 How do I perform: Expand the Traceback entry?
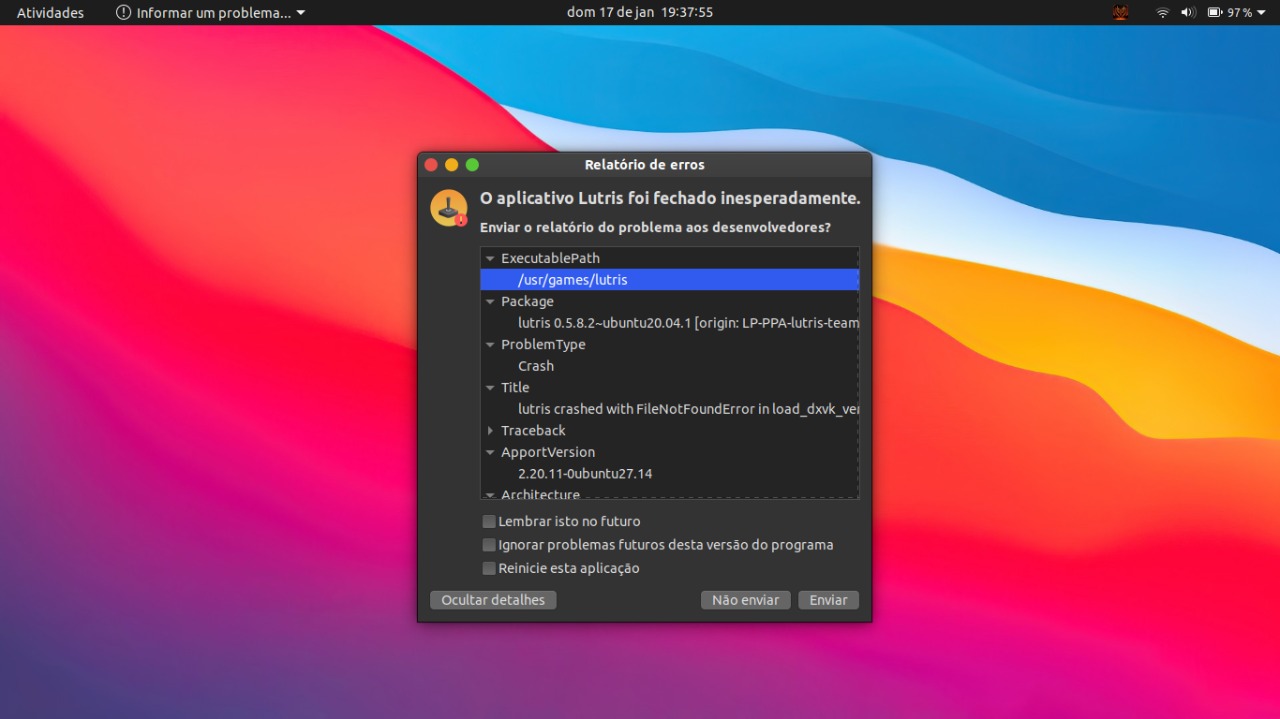[490, 431]
